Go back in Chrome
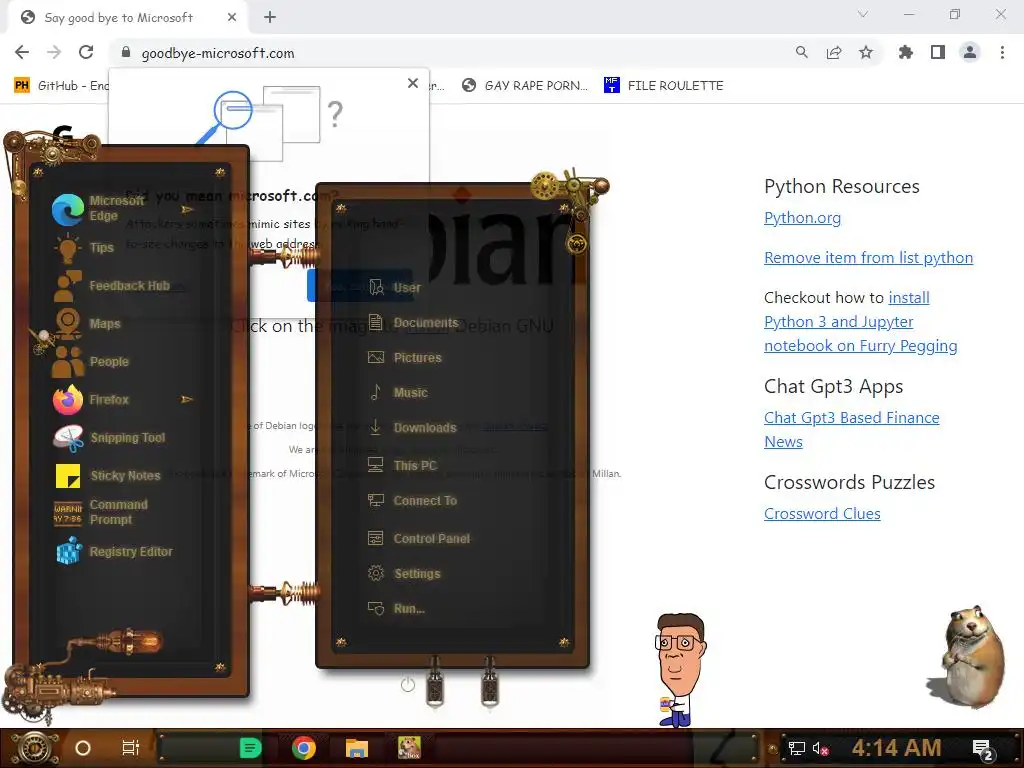1024x768 pixels. click(22, 52)
